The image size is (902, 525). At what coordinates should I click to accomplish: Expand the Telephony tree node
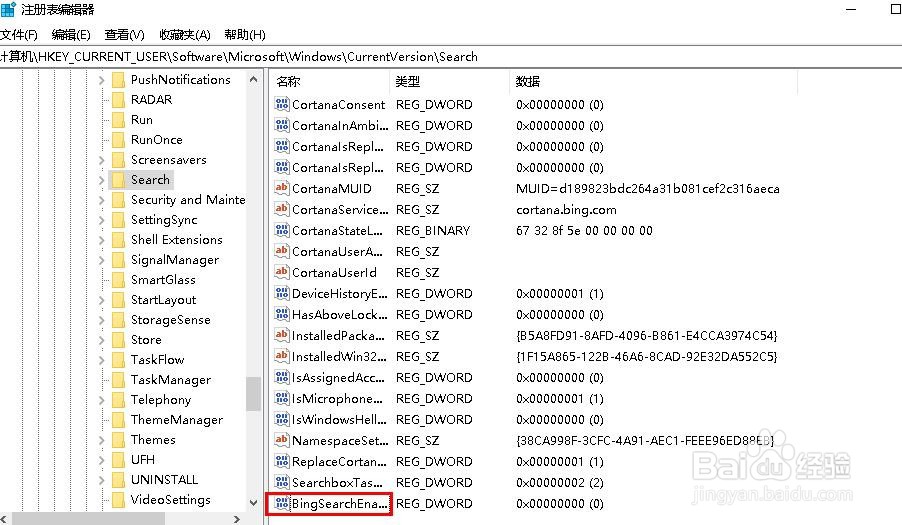(101, 400)
